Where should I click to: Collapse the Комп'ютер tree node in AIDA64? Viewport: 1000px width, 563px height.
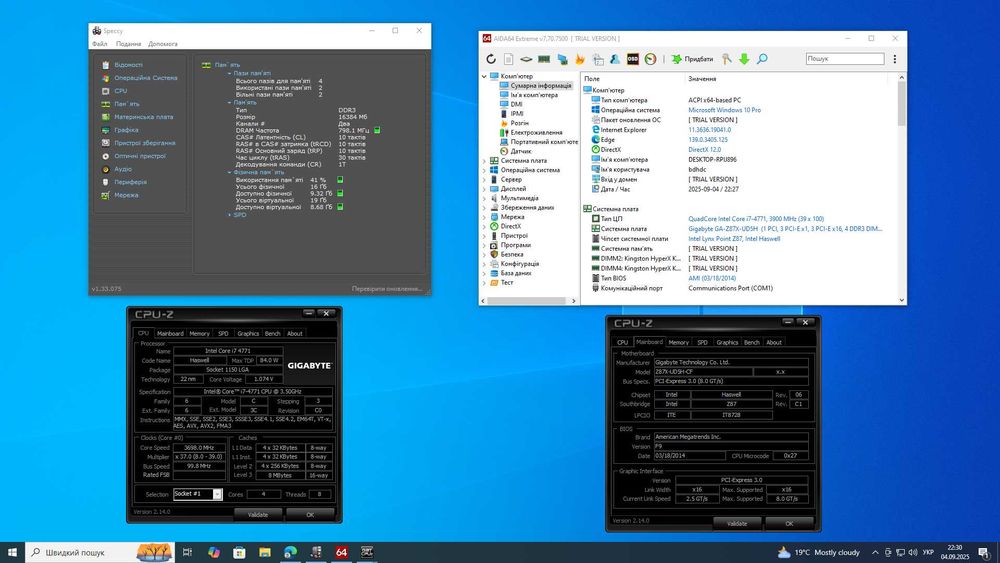pos(485,76)
